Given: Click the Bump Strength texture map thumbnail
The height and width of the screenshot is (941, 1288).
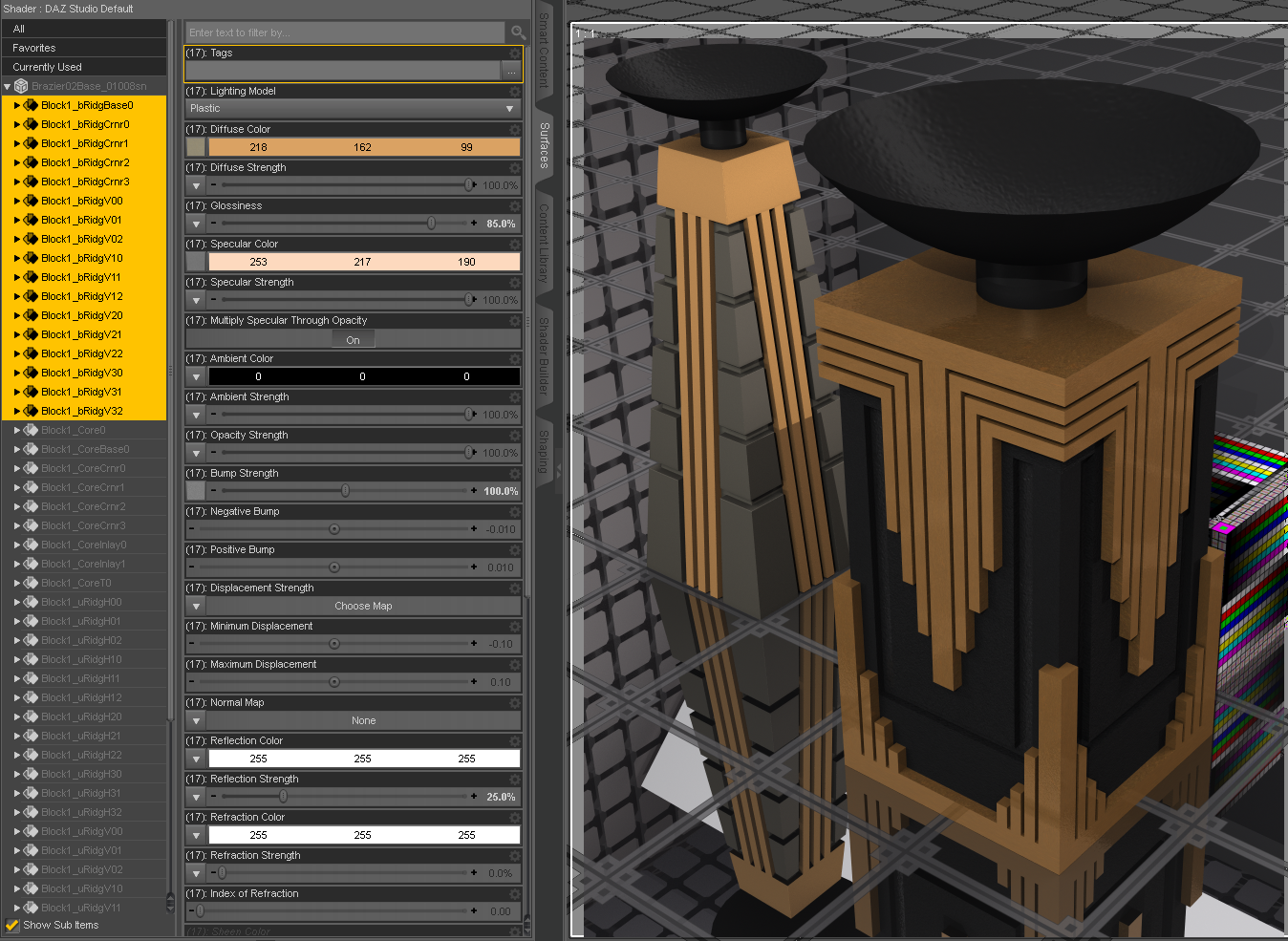Looking at the screenshot, I should 196,491.
